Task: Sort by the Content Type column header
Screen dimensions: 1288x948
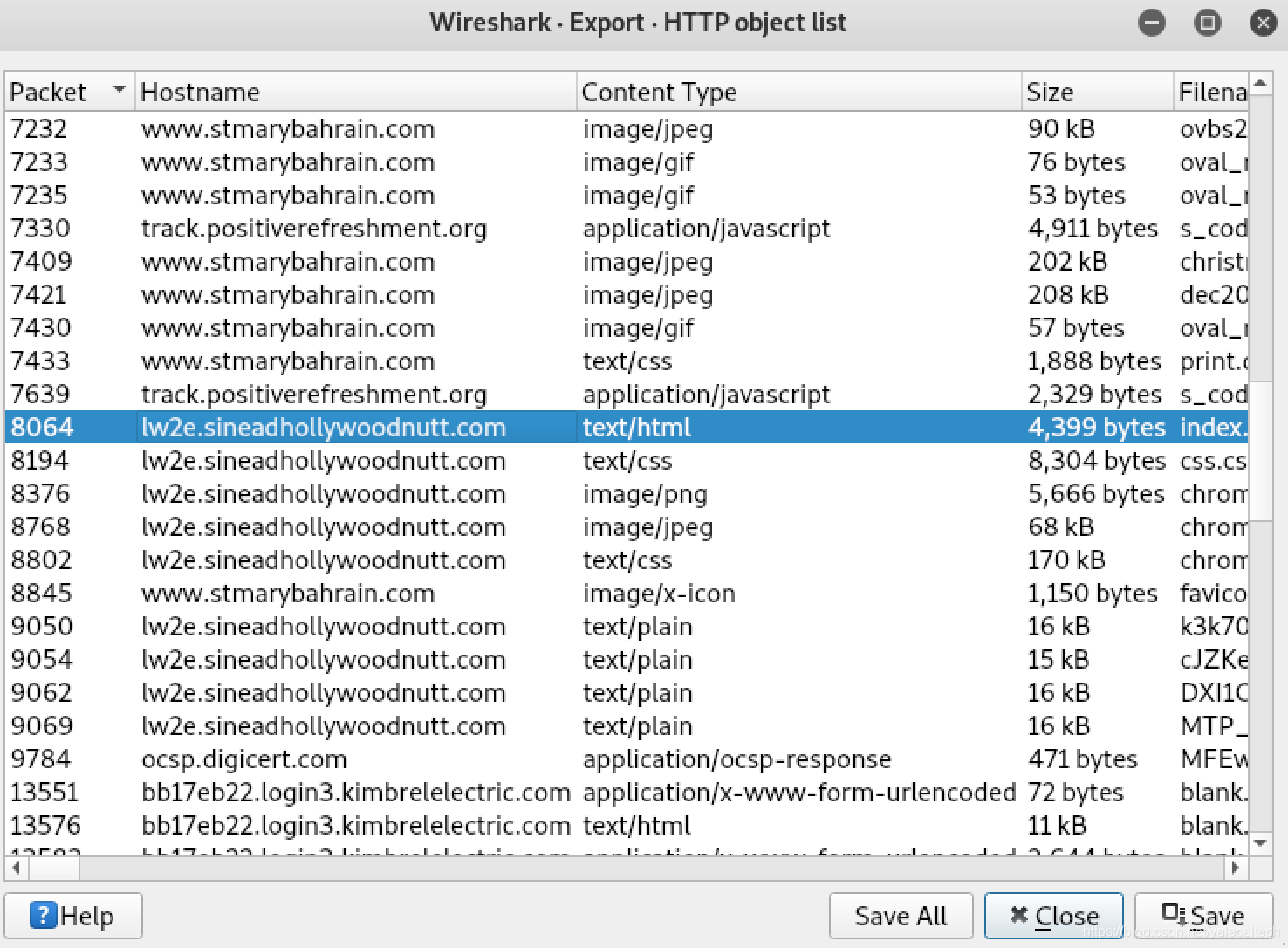Action: (x=798, y=92)
